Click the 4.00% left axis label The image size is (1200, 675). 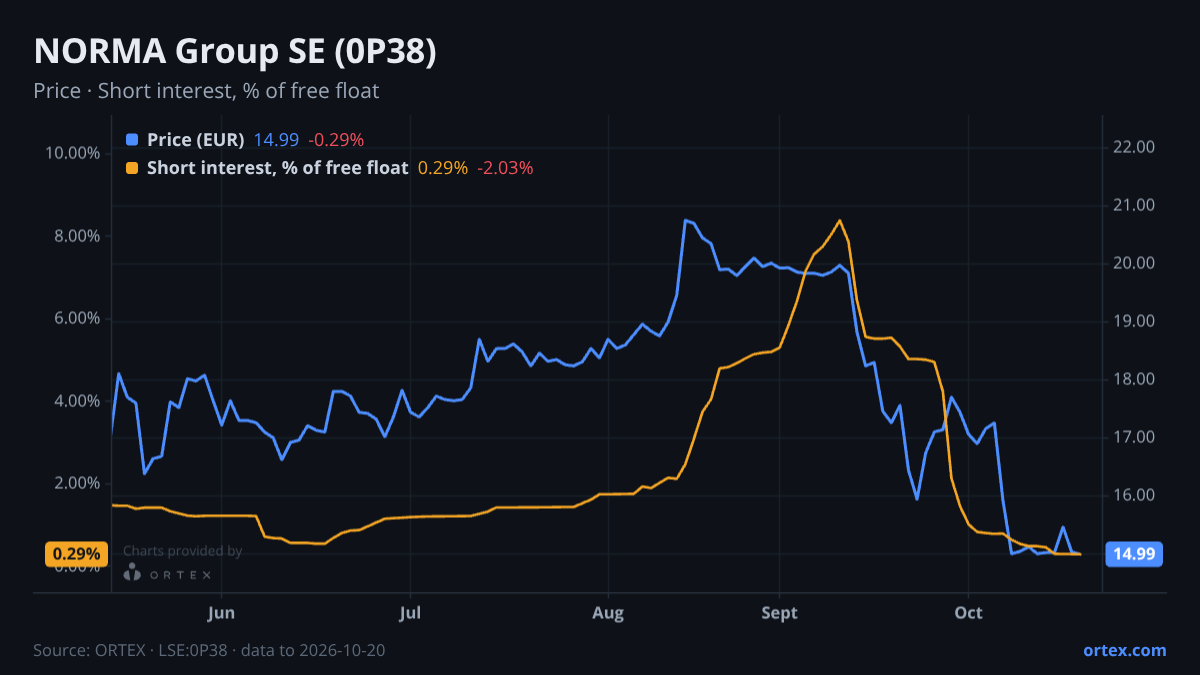coord(76,401)
